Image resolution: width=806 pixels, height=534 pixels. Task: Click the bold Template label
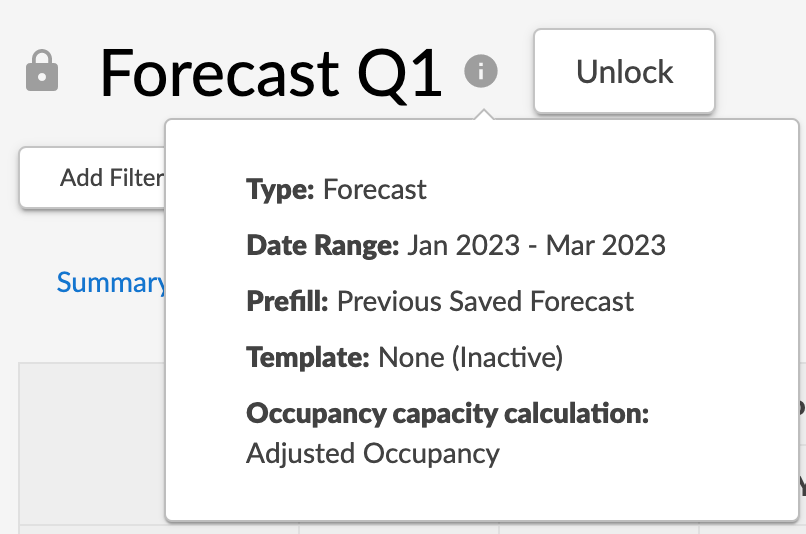pyautogui.click(x=308, y=357)
